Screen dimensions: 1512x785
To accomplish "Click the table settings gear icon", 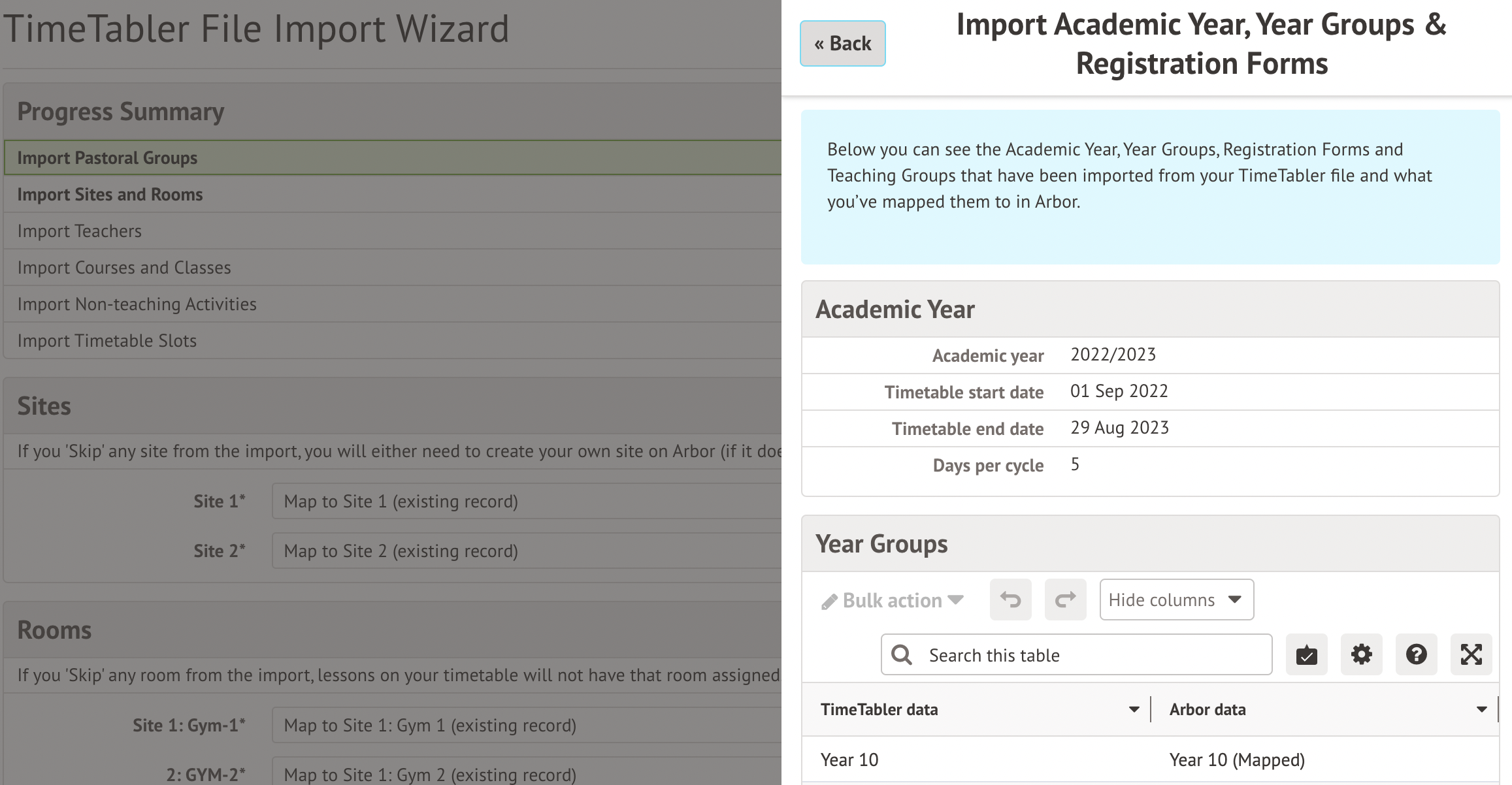I will pos(1361,654).
